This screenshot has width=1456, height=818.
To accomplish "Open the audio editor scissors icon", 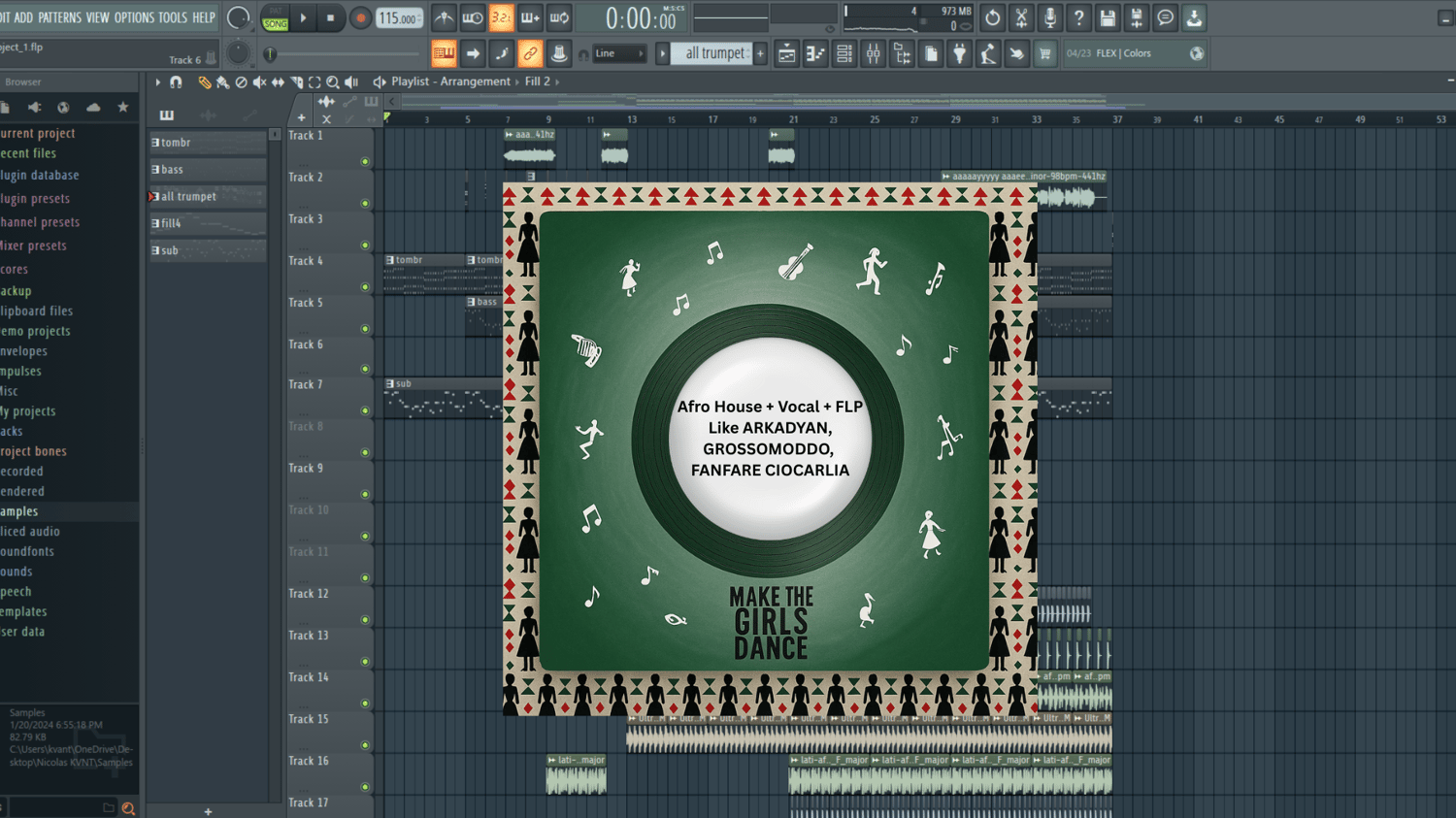I will coord(1021,17).
